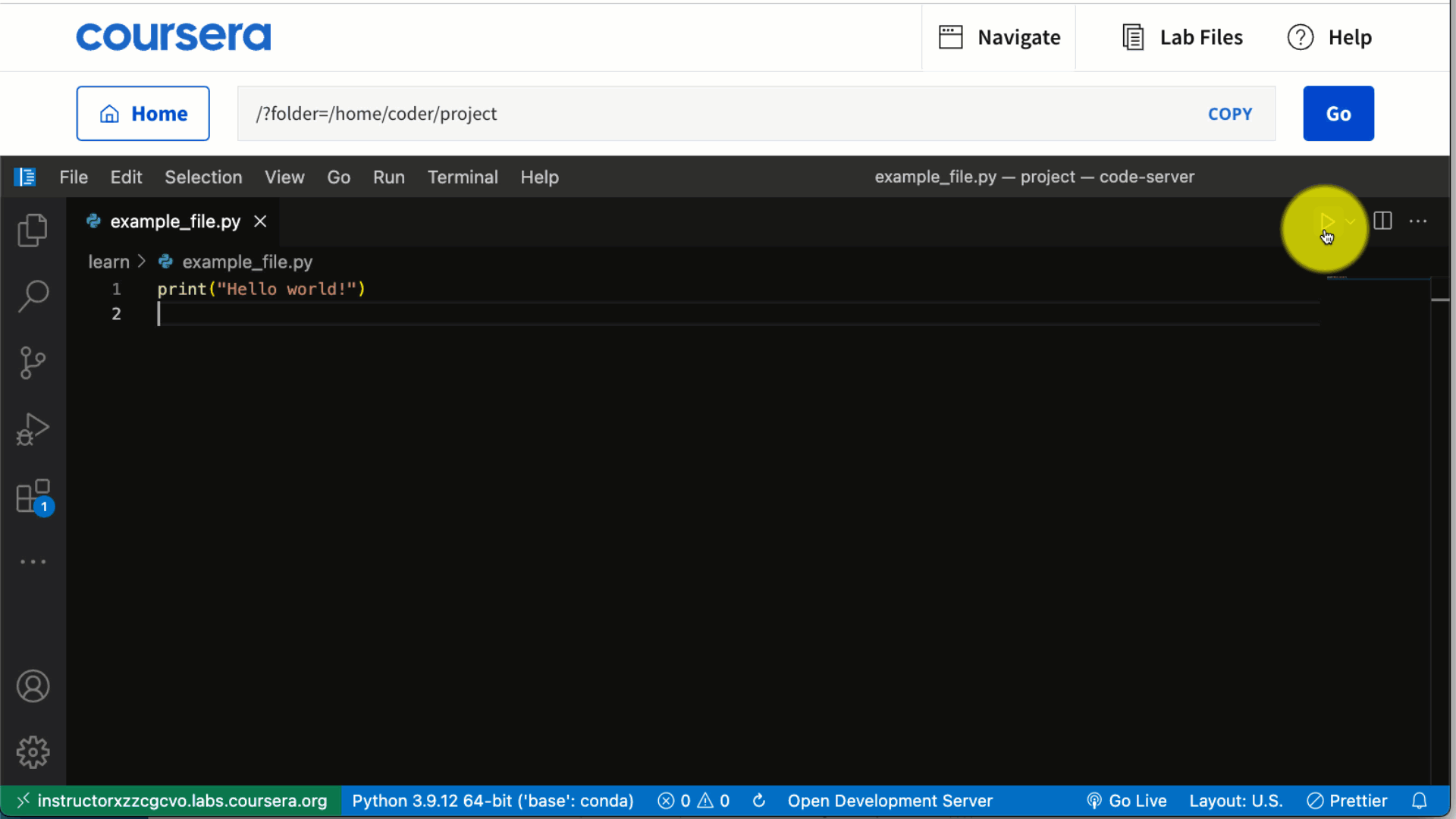1456x819 pixels.
Task: Open the Selection menu
Action: click(203, 177)
